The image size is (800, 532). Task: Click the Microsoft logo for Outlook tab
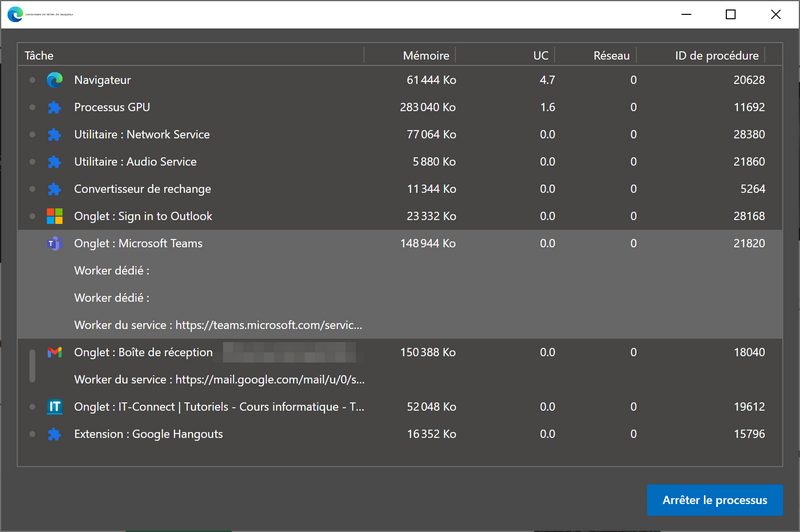click(54, 216)
